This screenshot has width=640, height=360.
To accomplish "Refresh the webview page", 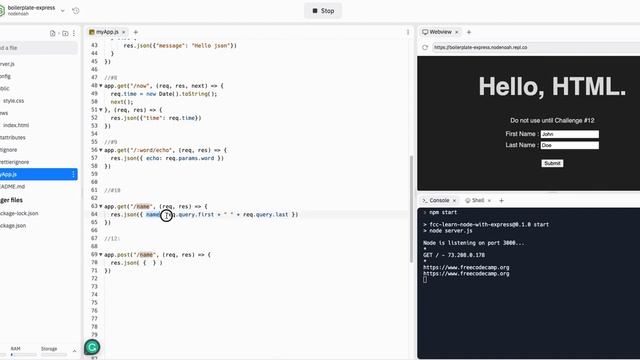I will tap(425, 47).
